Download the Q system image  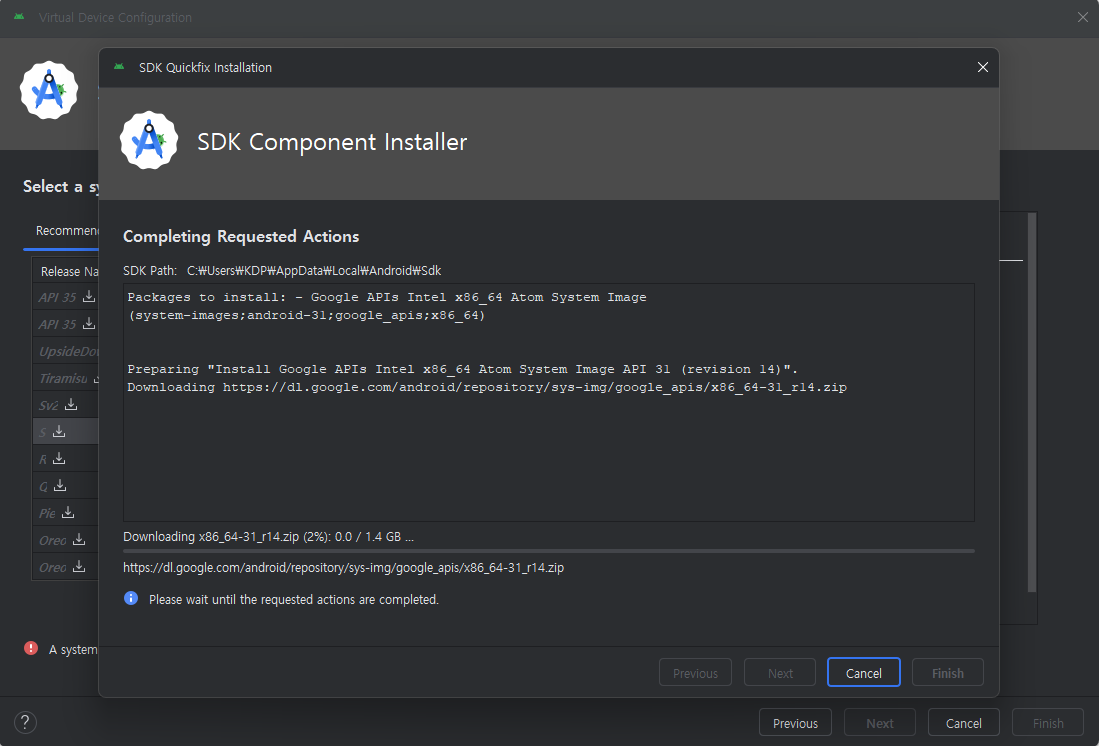pos(60,485)
